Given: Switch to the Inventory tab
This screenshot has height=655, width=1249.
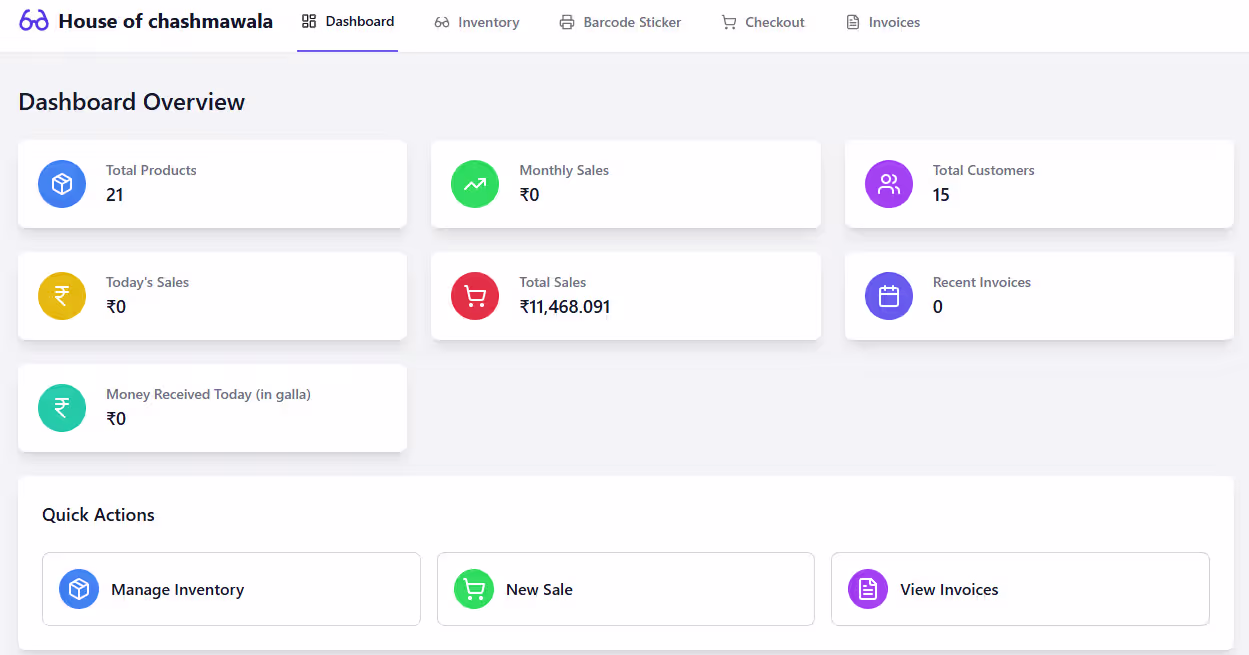Looking at the screenshot, I should click(477, 22).
